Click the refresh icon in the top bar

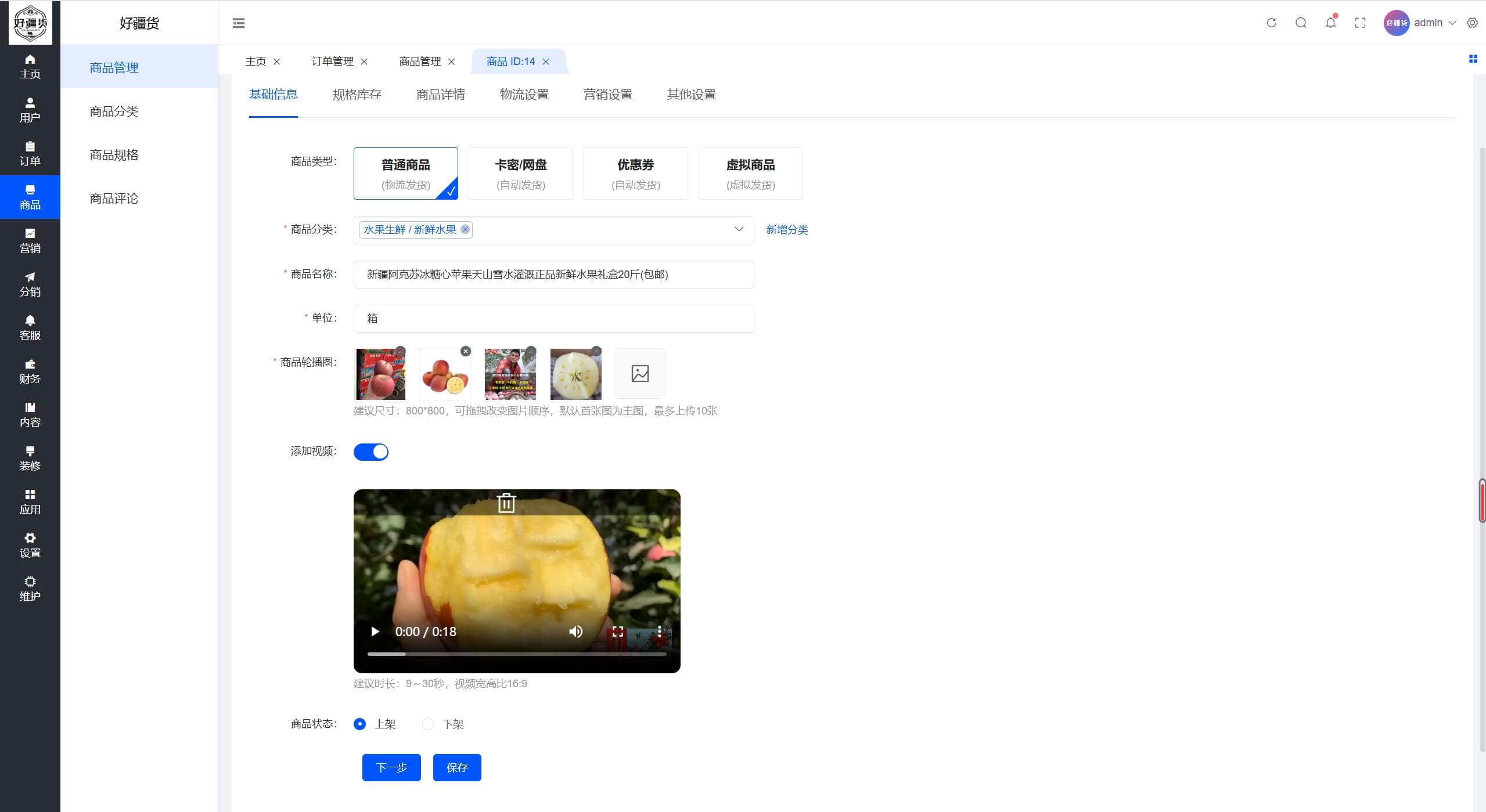pyautogui.click(x=1271, y=23)
